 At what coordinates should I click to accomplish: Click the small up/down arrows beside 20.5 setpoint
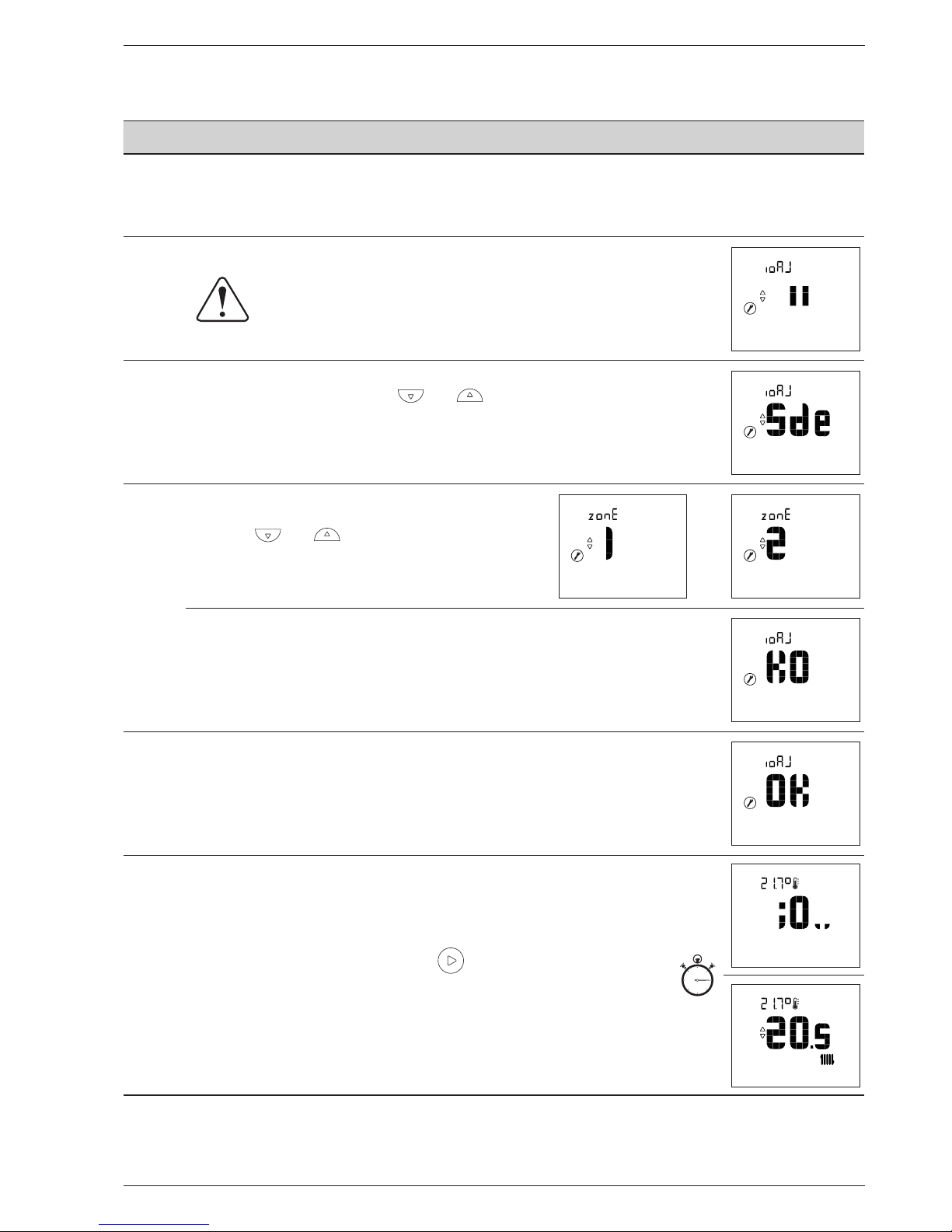[762, 1033]
